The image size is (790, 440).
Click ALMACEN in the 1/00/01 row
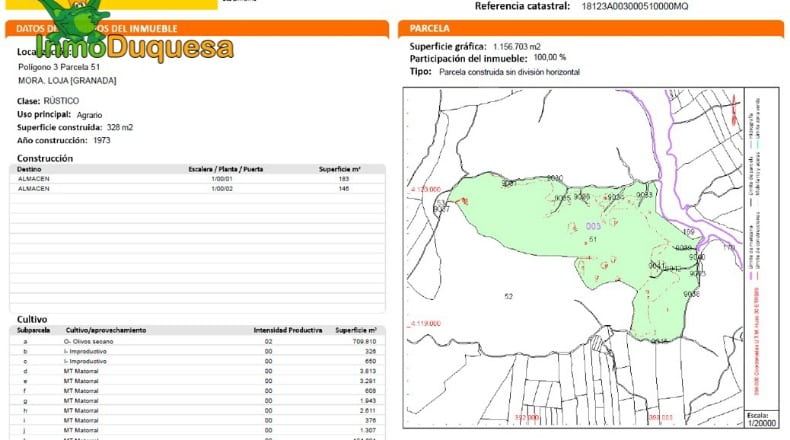(34, 179)
